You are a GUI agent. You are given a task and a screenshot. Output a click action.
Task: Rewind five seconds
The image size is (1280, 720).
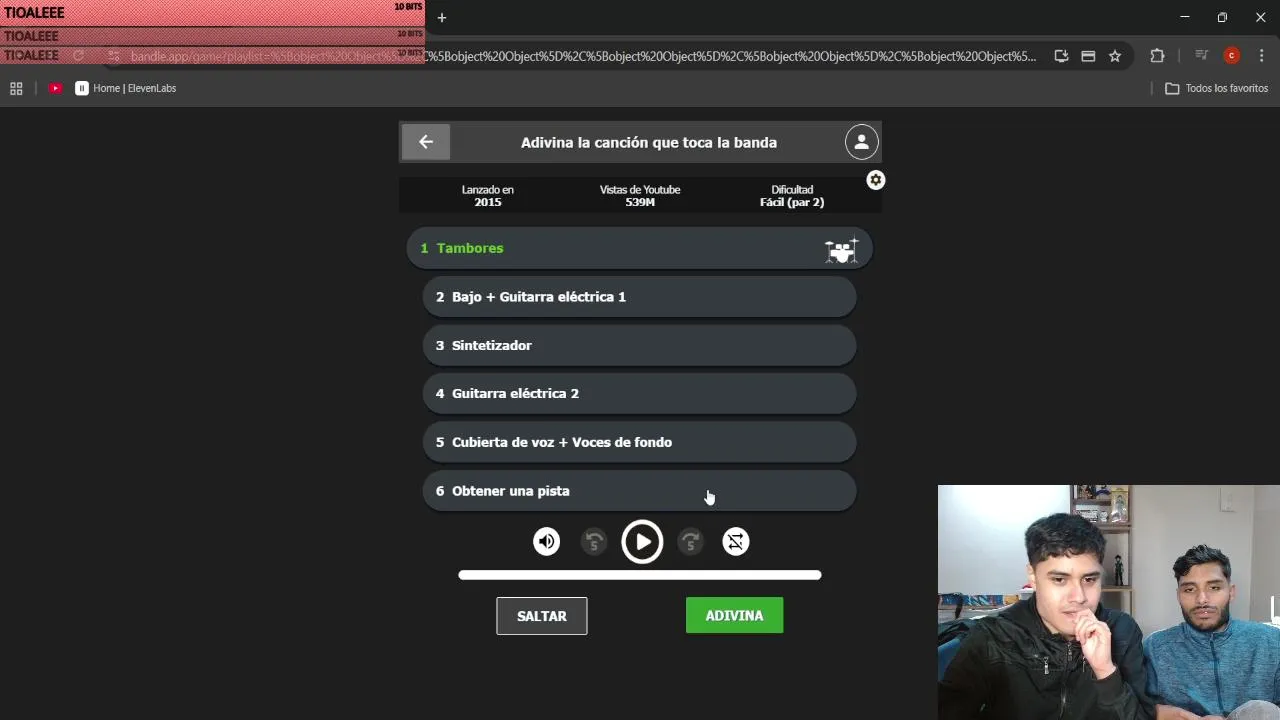(x=594, y=542)
